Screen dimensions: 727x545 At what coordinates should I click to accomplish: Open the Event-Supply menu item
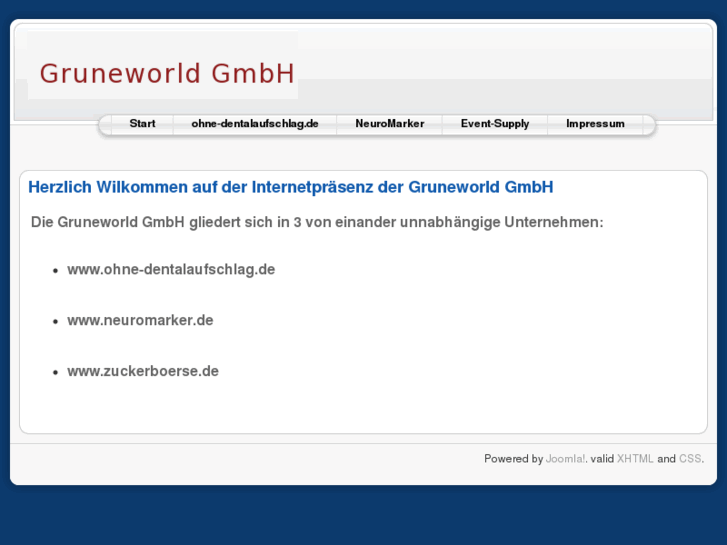coord(495,124)
